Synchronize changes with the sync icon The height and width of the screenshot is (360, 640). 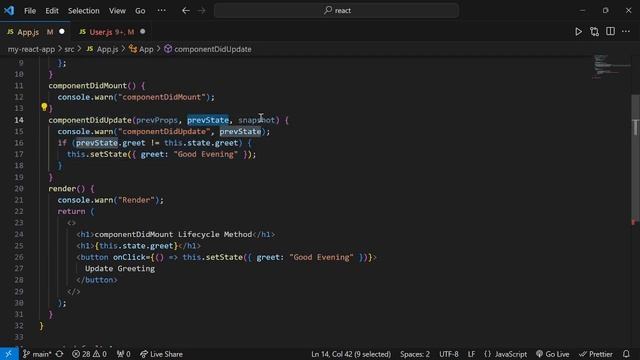[60, 354]
